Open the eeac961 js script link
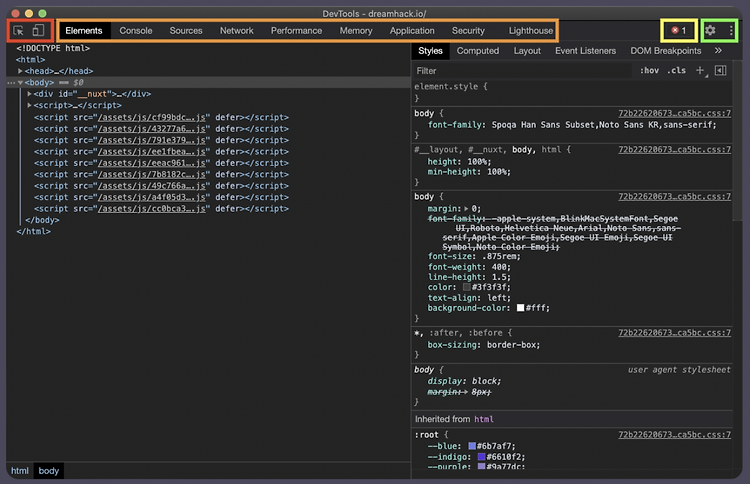Image resolution: width=750 pixels, height=484 pixels. pos(152,163)
